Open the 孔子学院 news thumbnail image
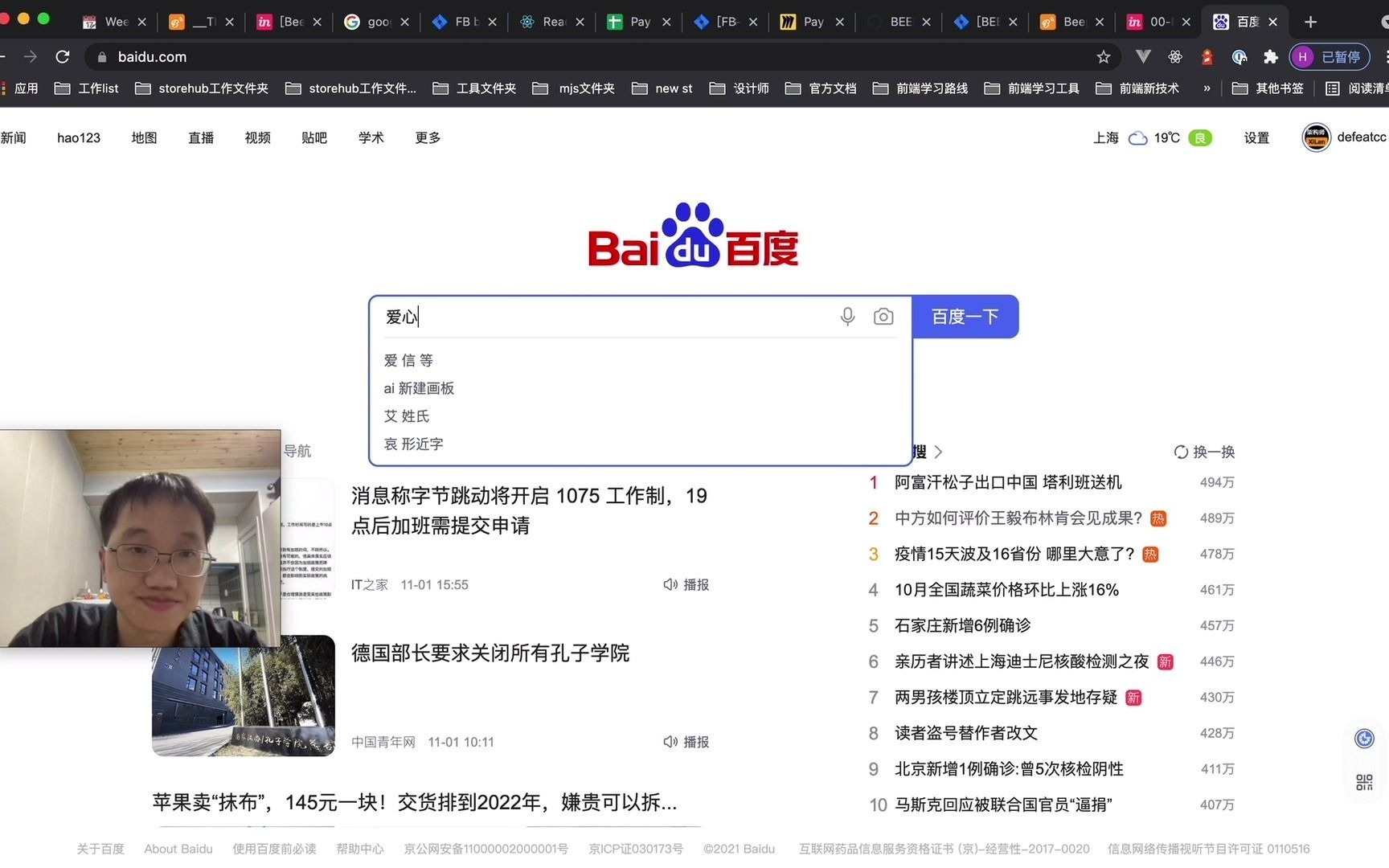 (244, 695)
